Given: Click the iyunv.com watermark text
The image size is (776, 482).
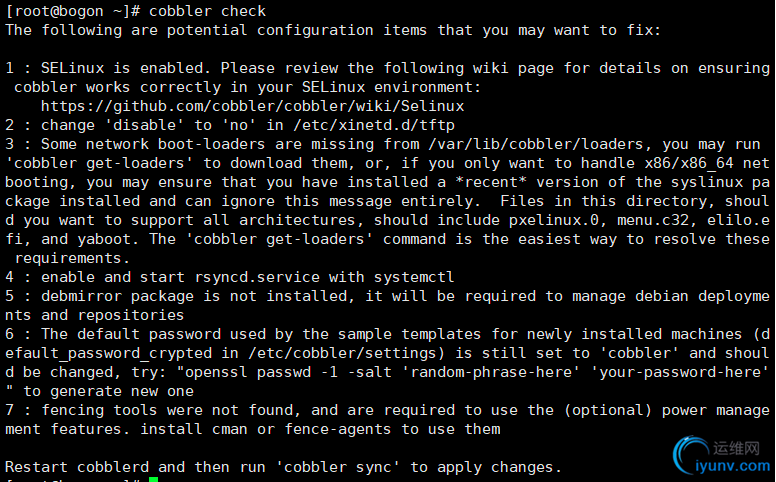Looking at the screenshot, I should [x=733, y=466].
